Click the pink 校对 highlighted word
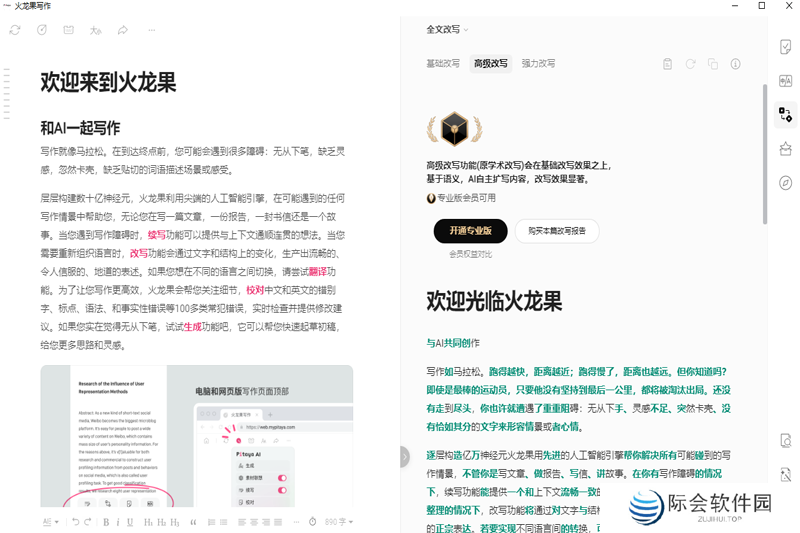The height and width of the screenshot is (533, 800). [255, 290]
